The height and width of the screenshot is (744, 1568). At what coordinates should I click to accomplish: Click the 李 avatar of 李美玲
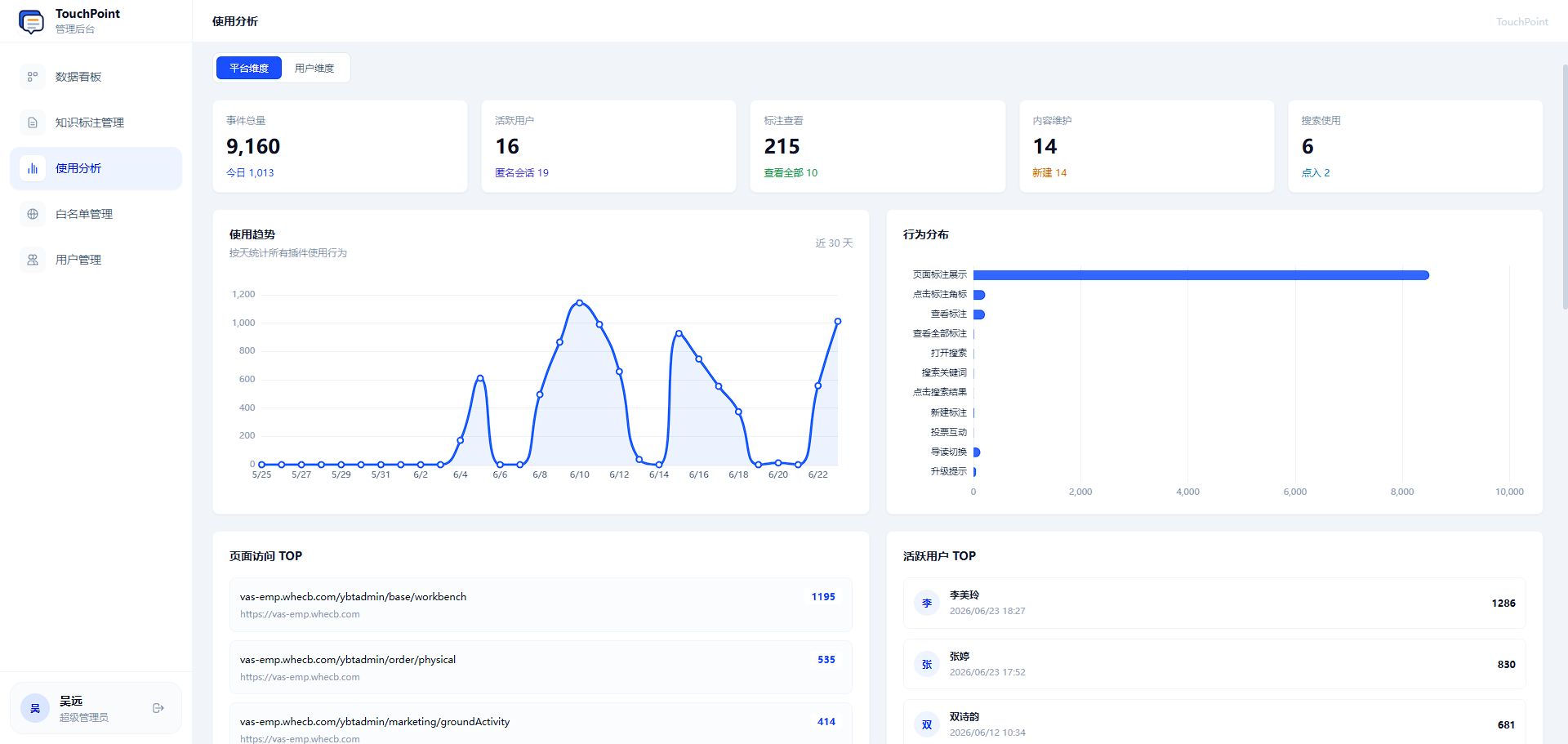point(927,604)
